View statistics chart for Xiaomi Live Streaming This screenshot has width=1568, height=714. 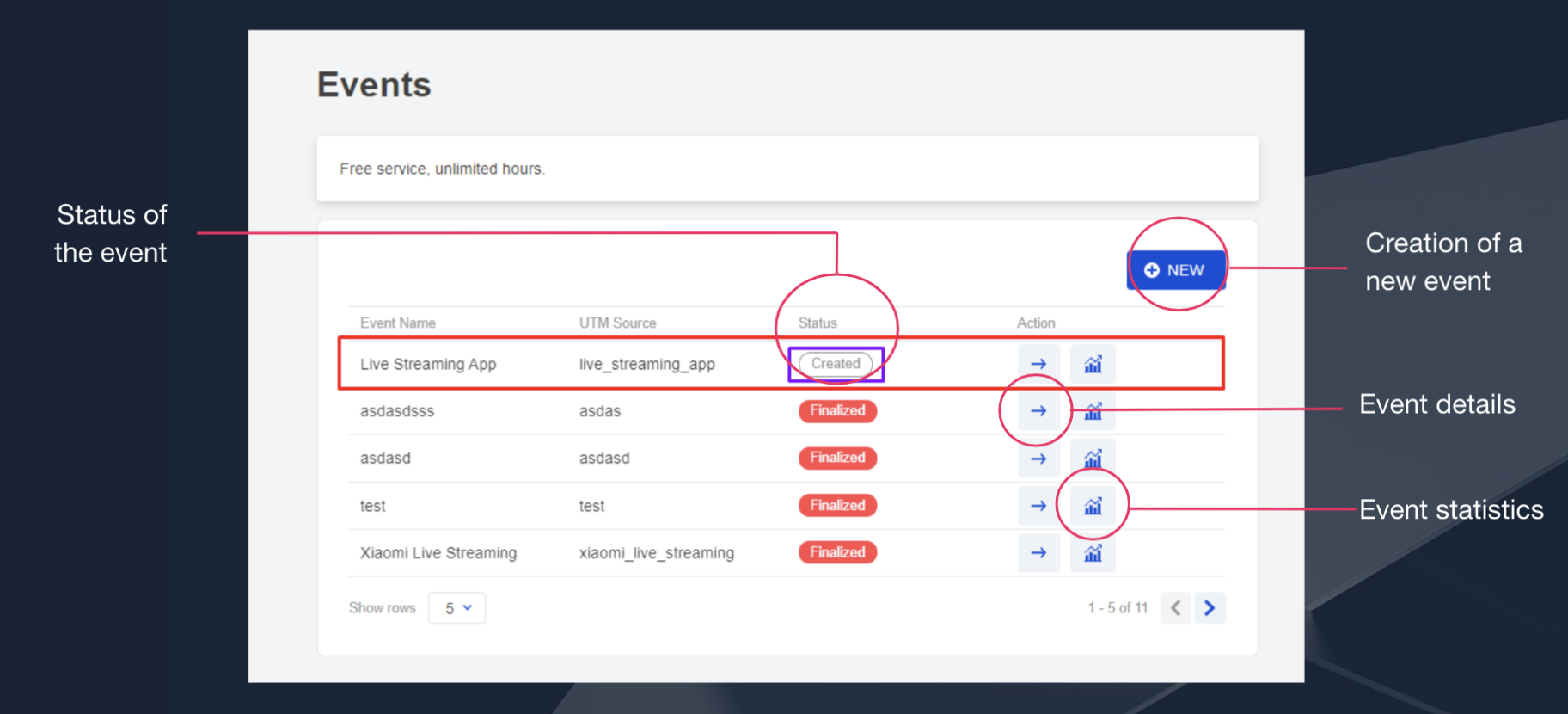click(x=1093, y=553)
